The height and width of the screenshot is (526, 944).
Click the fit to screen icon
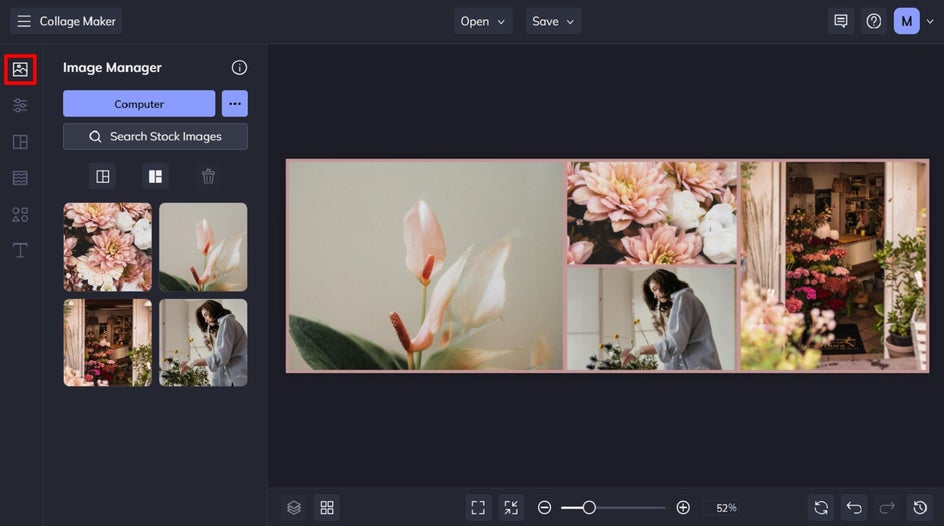[x=478, y=507]
